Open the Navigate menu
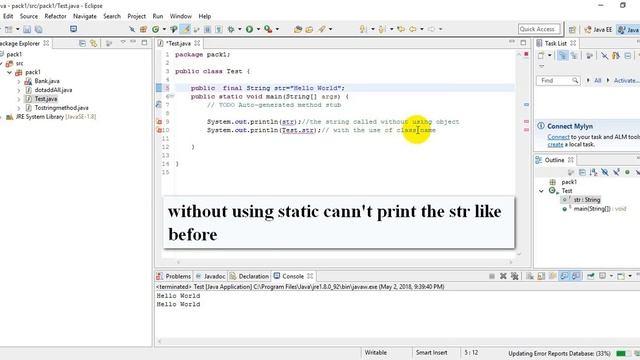Image resolution: width=640 pixels, height=360 pixels. coord(84,16)
